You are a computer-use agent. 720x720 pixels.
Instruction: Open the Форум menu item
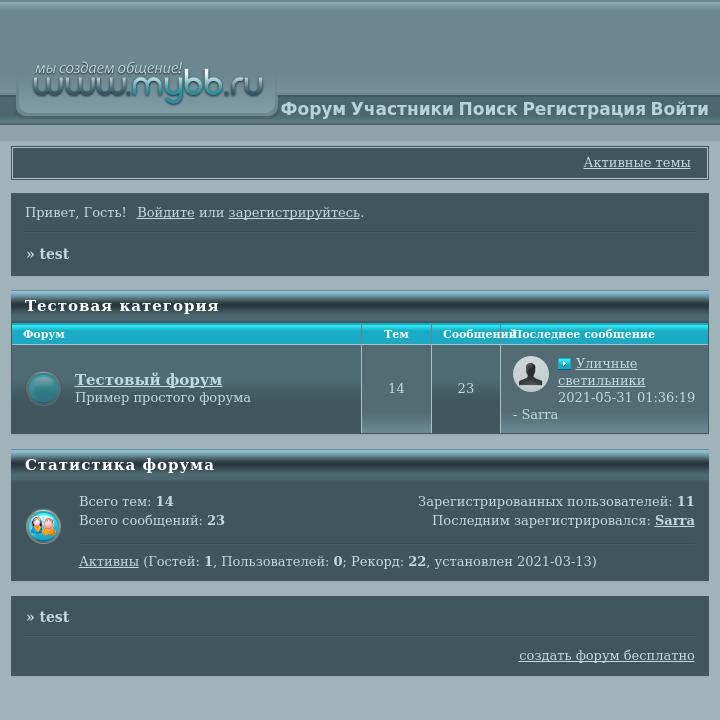313,109
